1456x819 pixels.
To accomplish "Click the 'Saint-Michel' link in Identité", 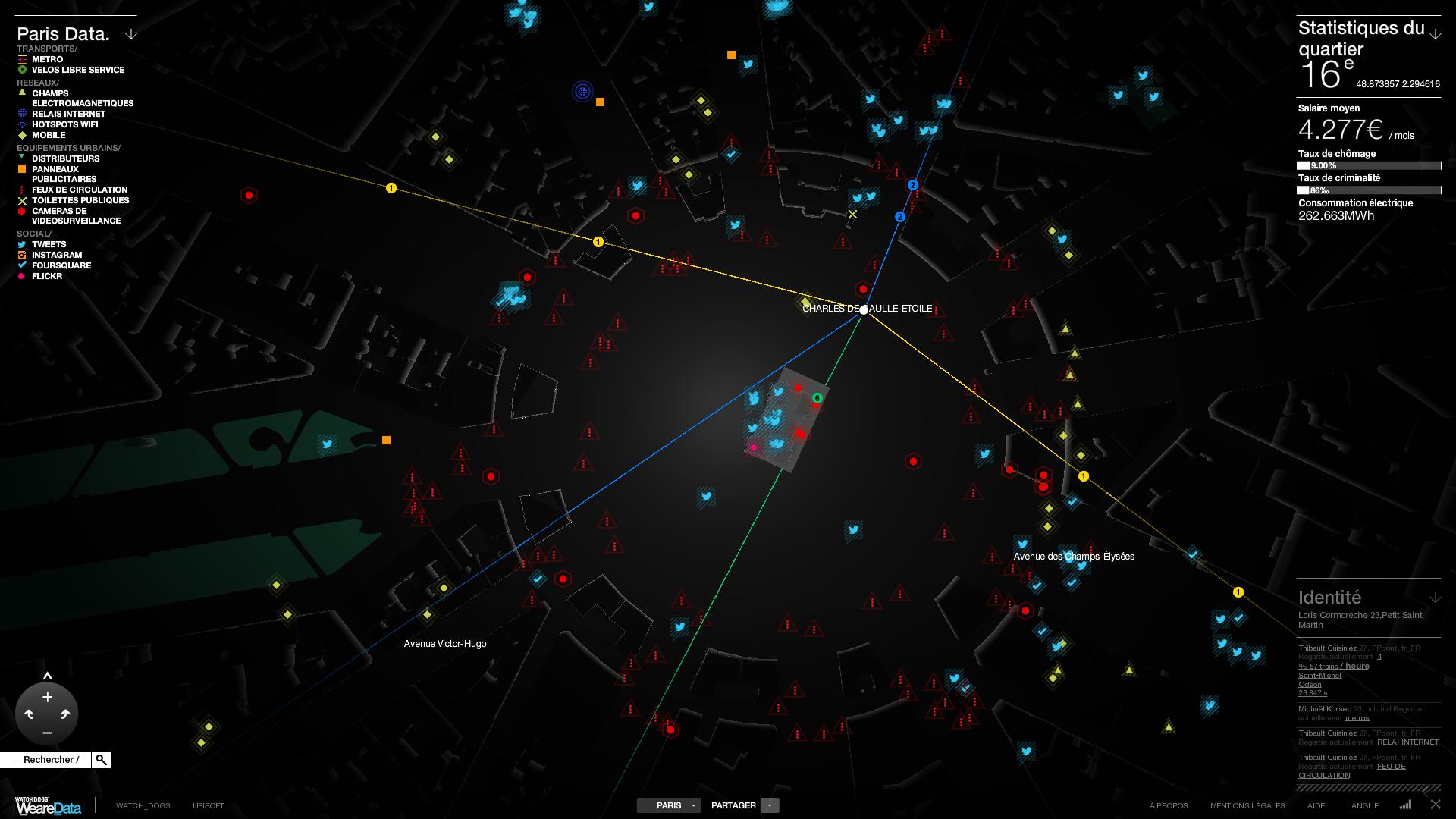I will click(x=1319, y=675).
